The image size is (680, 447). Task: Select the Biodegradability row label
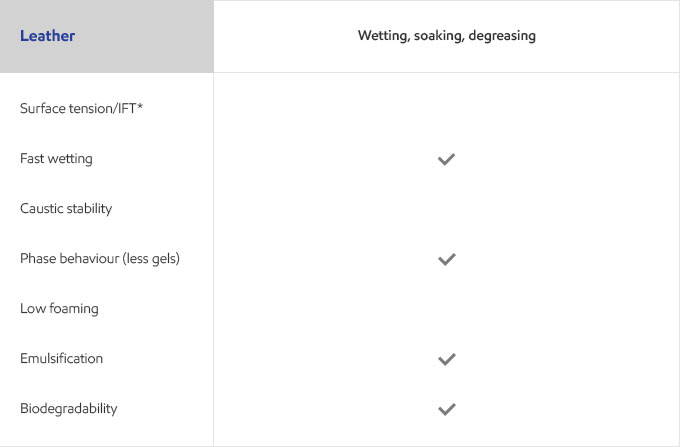[69, 408]
